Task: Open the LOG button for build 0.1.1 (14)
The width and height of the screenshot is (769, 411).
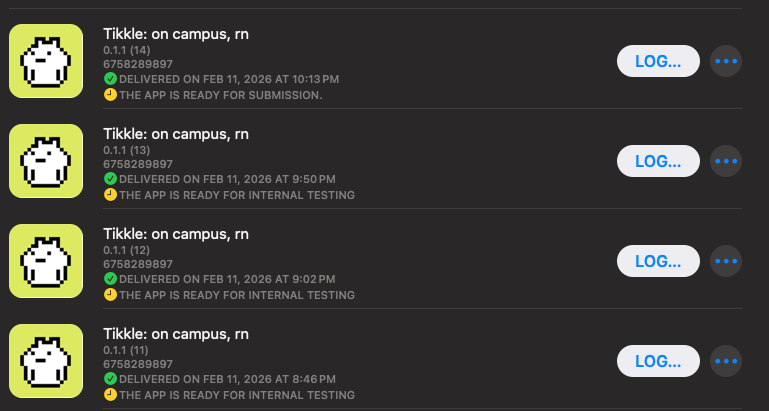Action: (658, 61)
